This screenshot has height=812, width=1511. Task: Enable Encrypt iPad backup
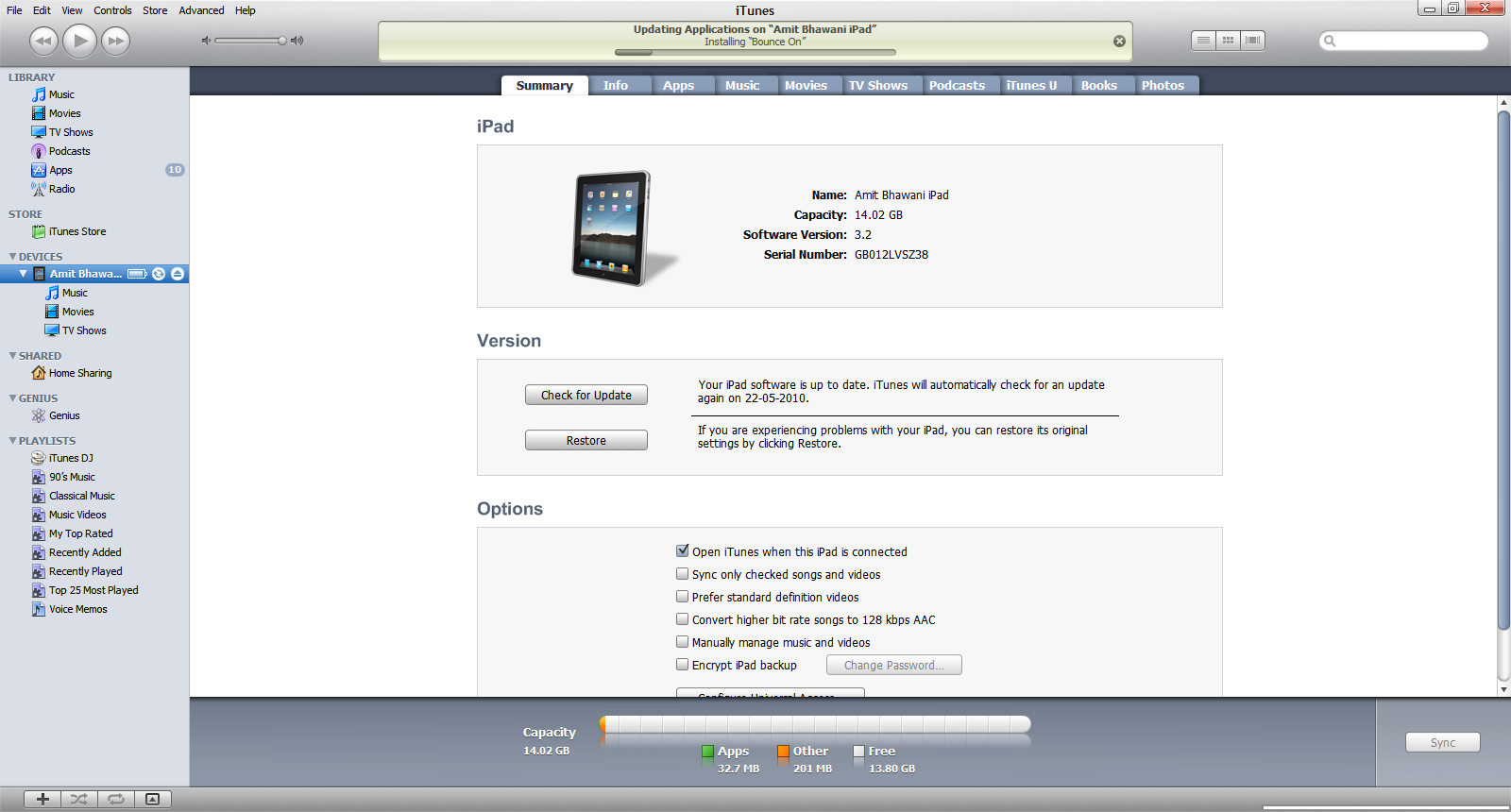pyautogui.click(x=683, y=664)
